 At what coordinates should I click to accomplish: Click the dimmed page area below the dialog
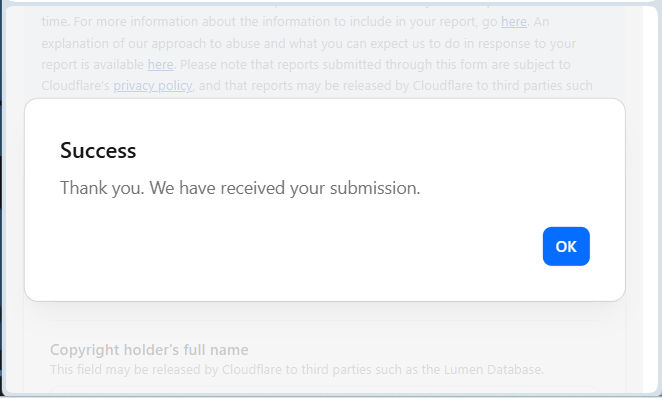[324, 312]
